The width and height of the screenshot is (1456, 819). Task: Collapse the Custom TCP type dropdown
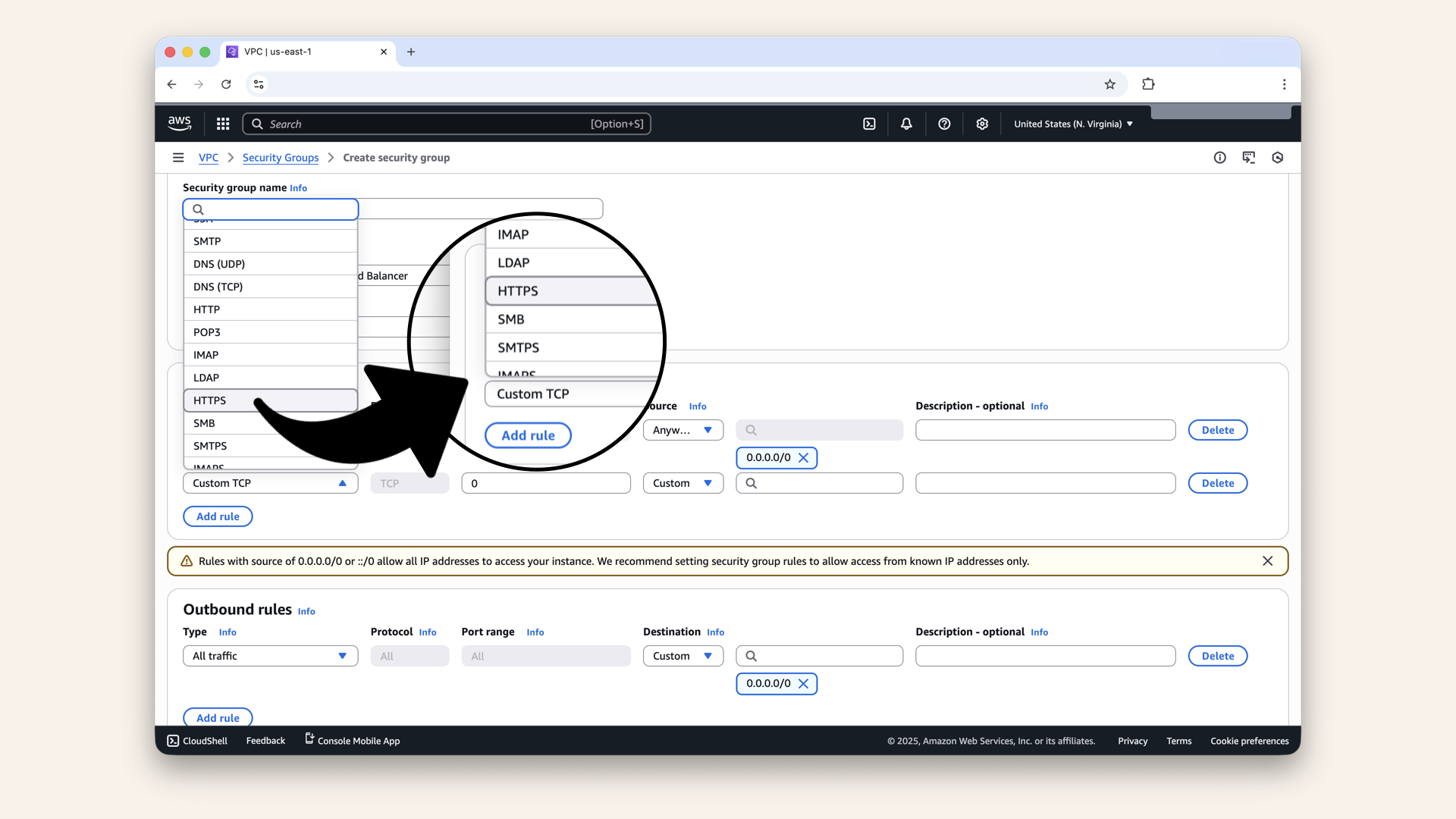tap(270, 483)
